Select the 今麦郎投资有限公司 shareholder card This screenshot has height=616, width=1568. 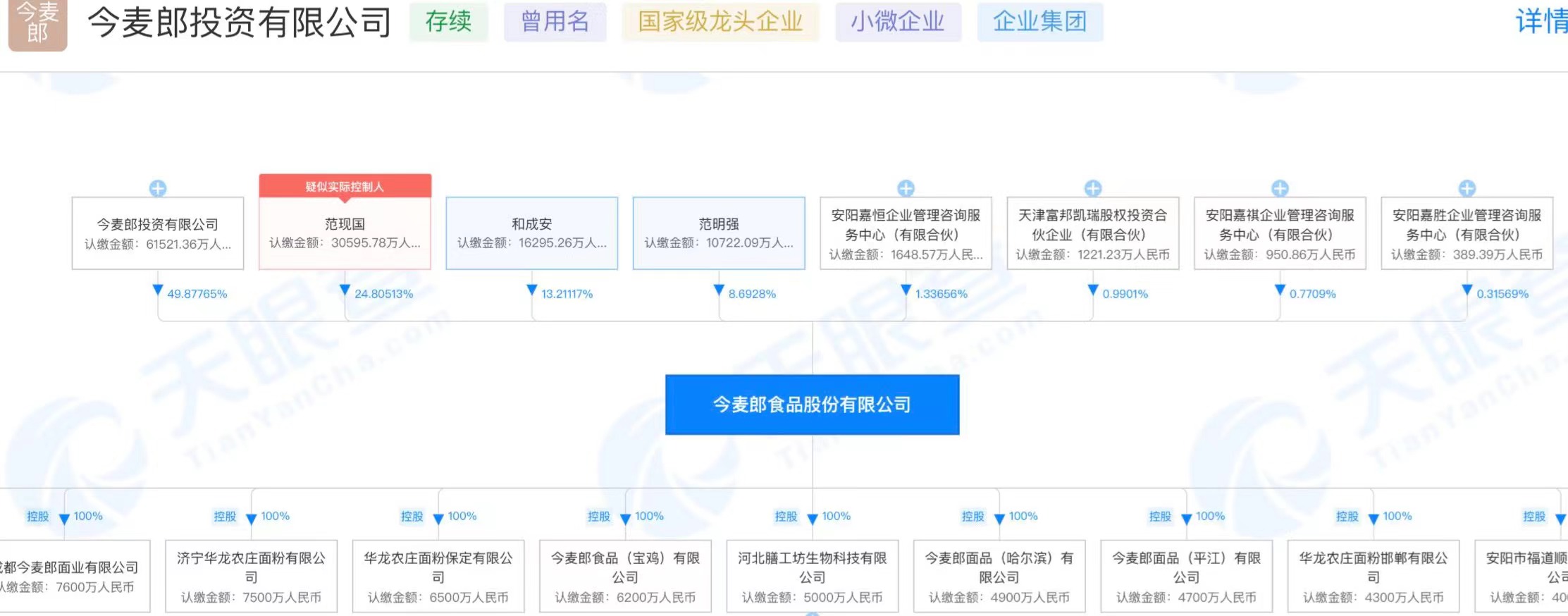tap(158, 233)
